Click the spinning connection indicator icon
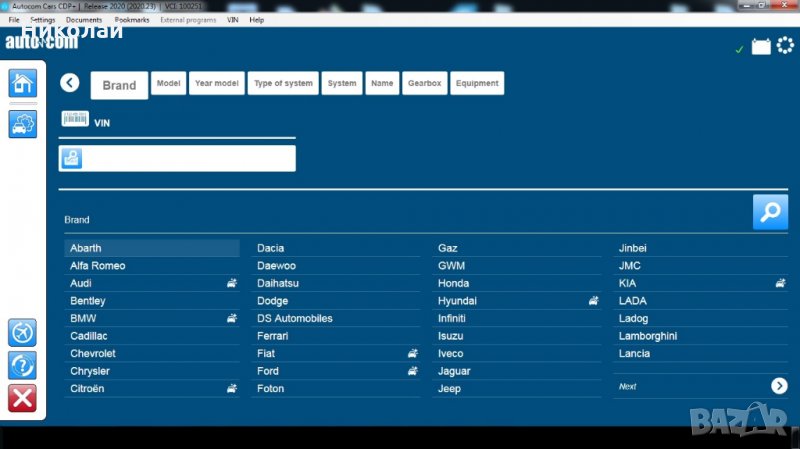The width and height of the screenshot is (800, 449). click(x=785, y=46)
